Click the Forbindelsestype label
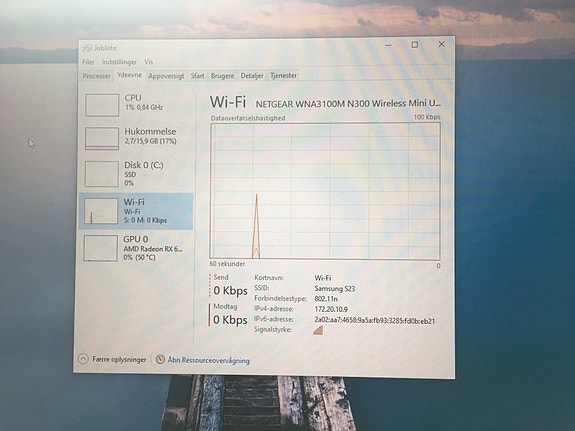This screenshot has height=431, width=575. pos(281,299)
